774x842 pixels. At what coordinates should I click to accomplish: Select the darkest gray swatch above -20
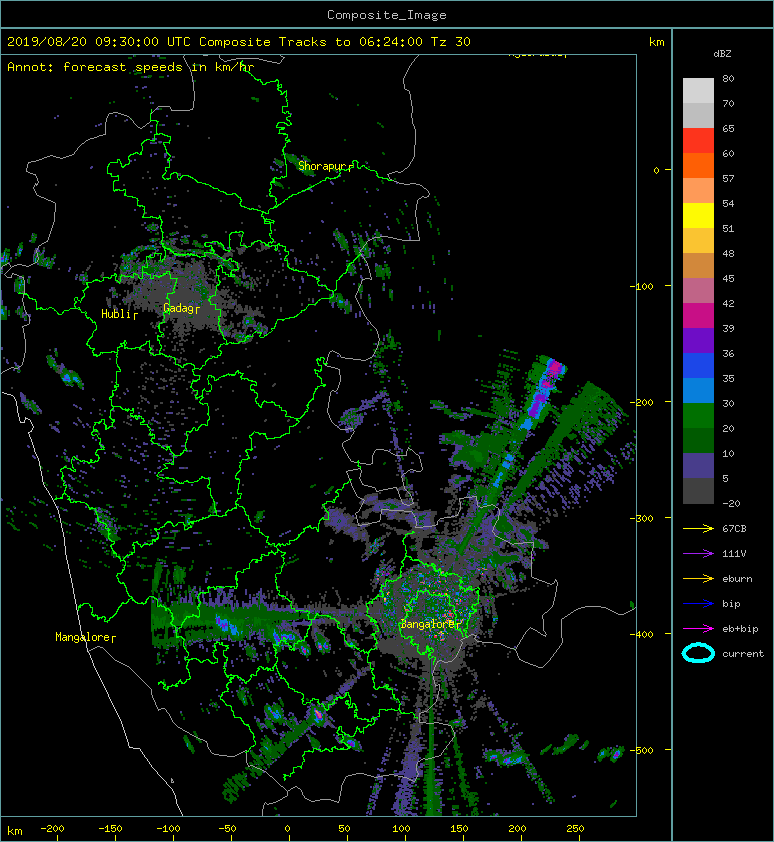coord(698,491)
